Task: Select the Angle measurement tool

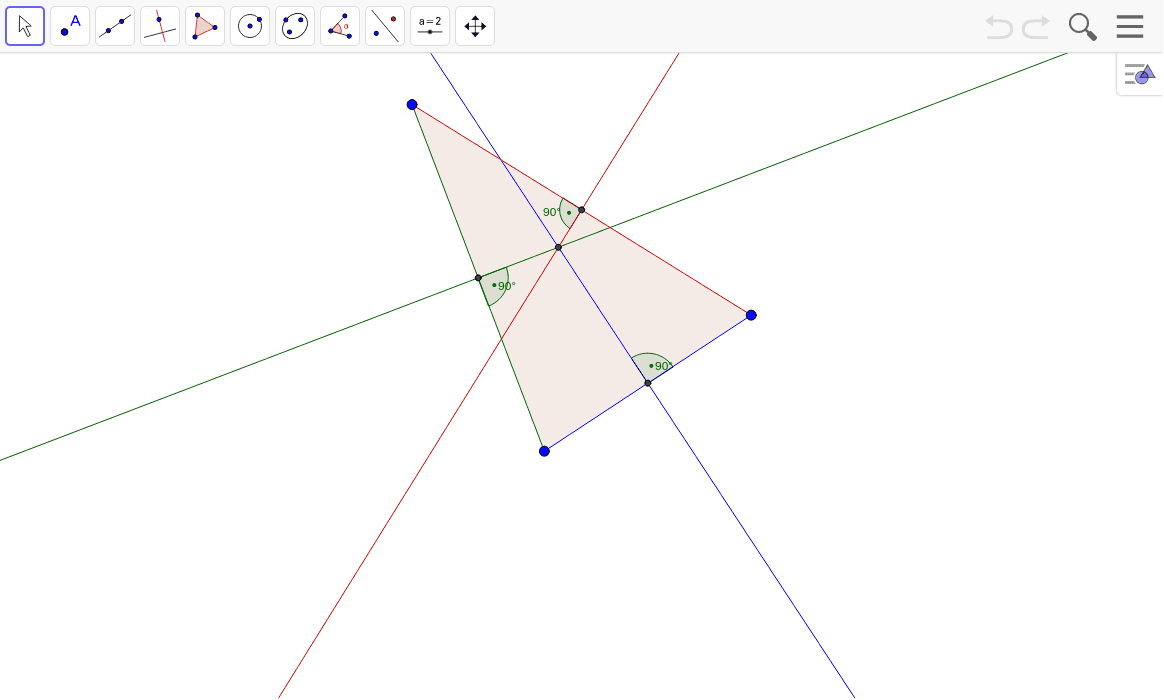Action: coord(340,26)
